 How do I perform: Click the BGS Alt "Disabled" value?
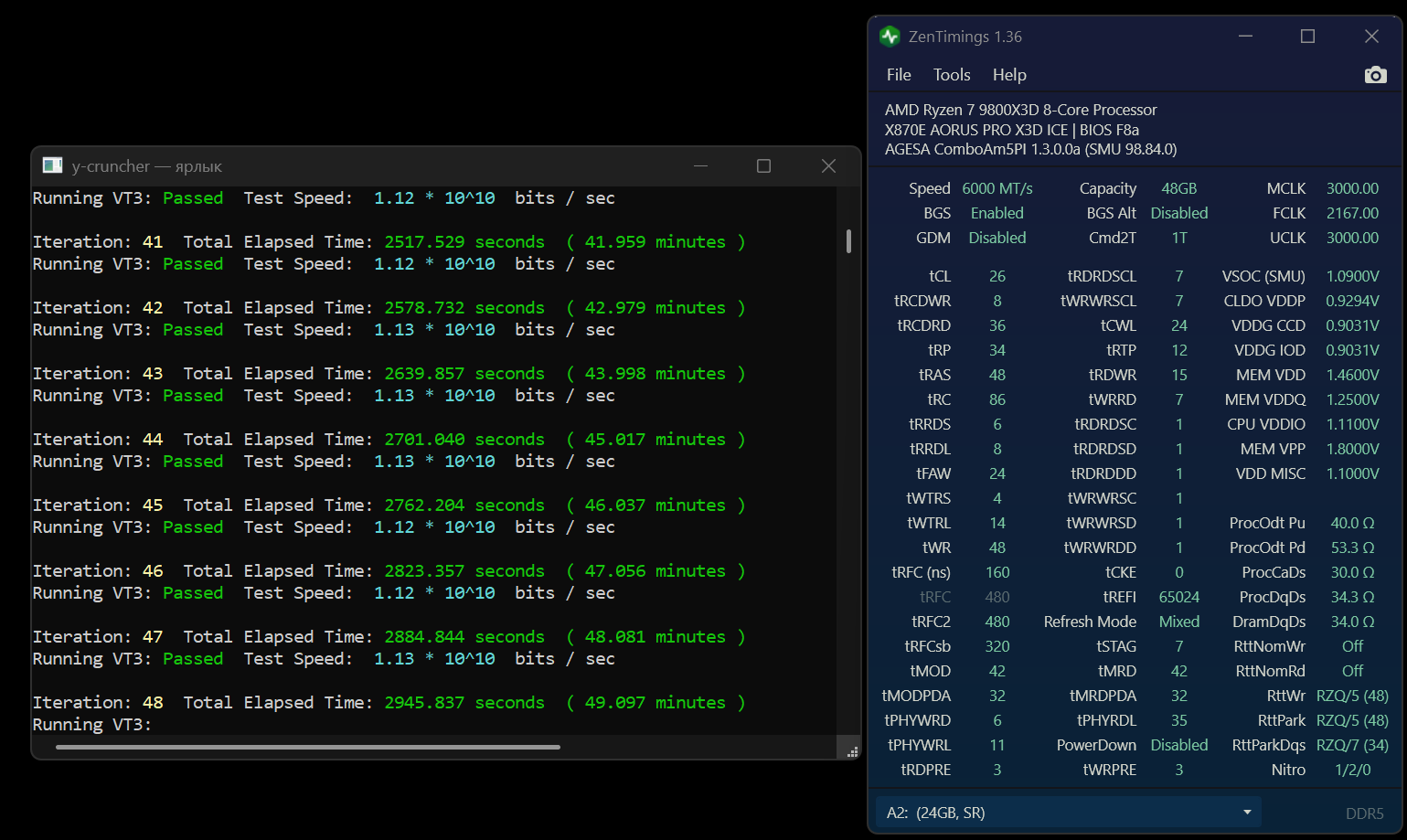tap(1179, 213)
